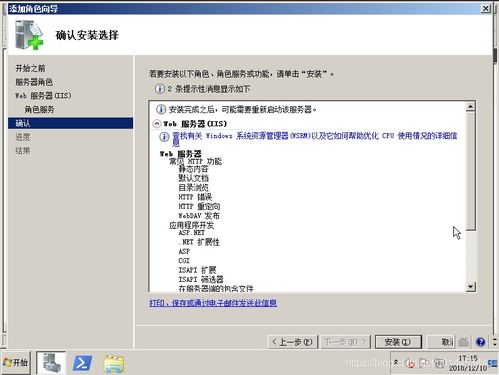Click the .NET 扩展性 list entry

(x=199, y=242)
